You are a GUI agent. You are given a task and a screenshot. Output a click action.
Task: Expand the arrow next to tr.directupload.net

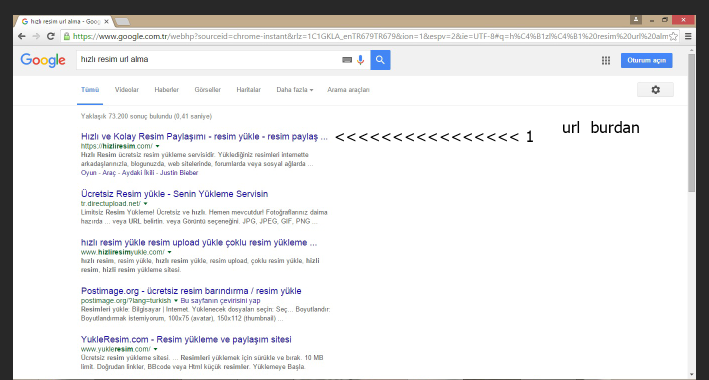[145, 204]
